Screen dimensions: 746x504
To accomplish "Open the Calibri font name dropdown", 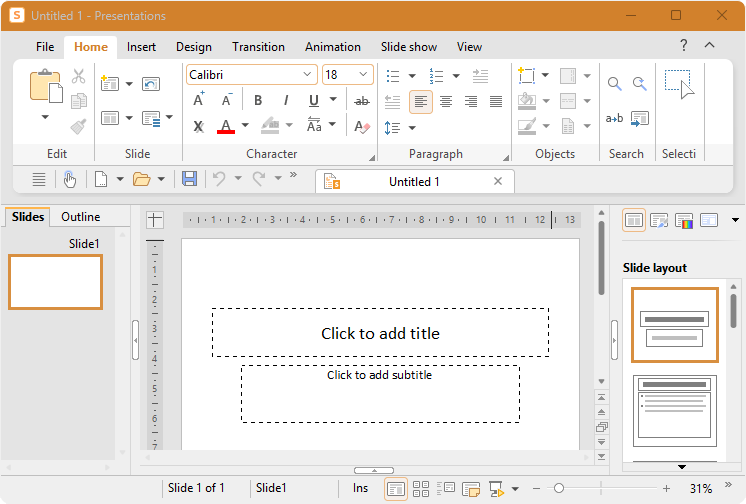I will (307, 74).
